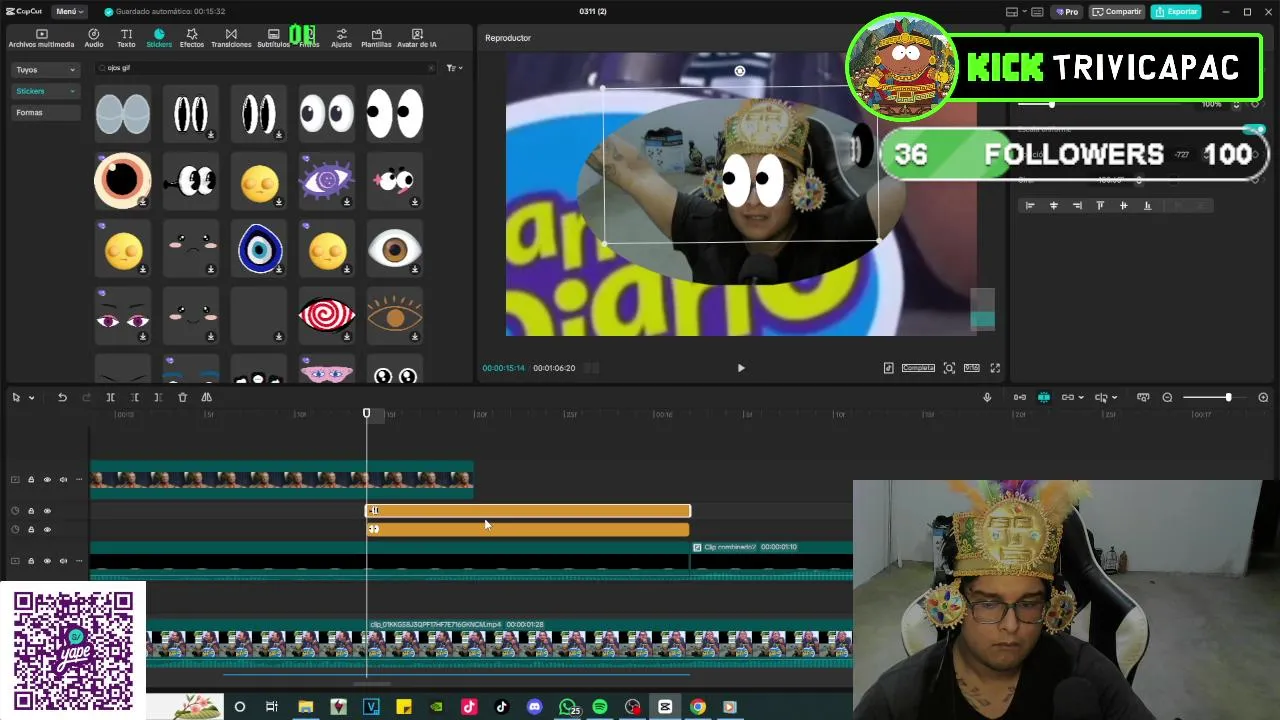Switch to the Audio tab
Screen dimensions: 1280x720
(x=94, y=38)
